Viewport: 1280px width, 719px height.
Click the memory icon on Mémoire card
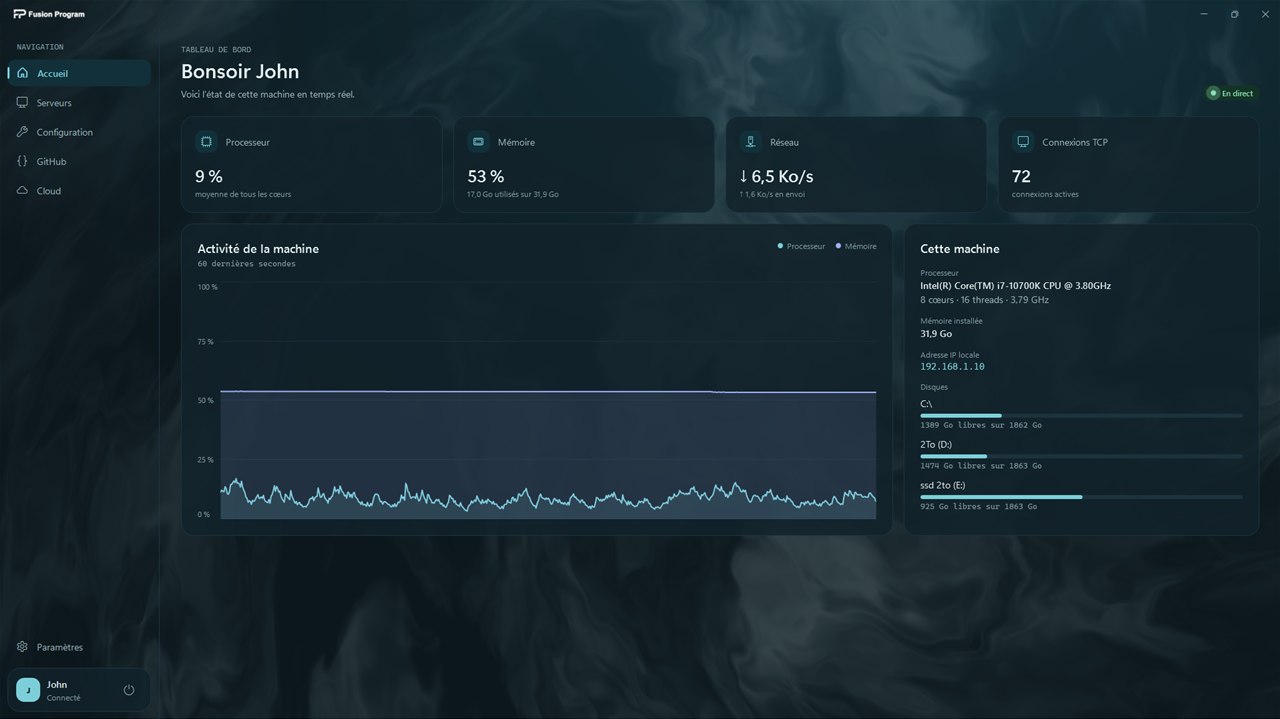click(x=478, y=142)
